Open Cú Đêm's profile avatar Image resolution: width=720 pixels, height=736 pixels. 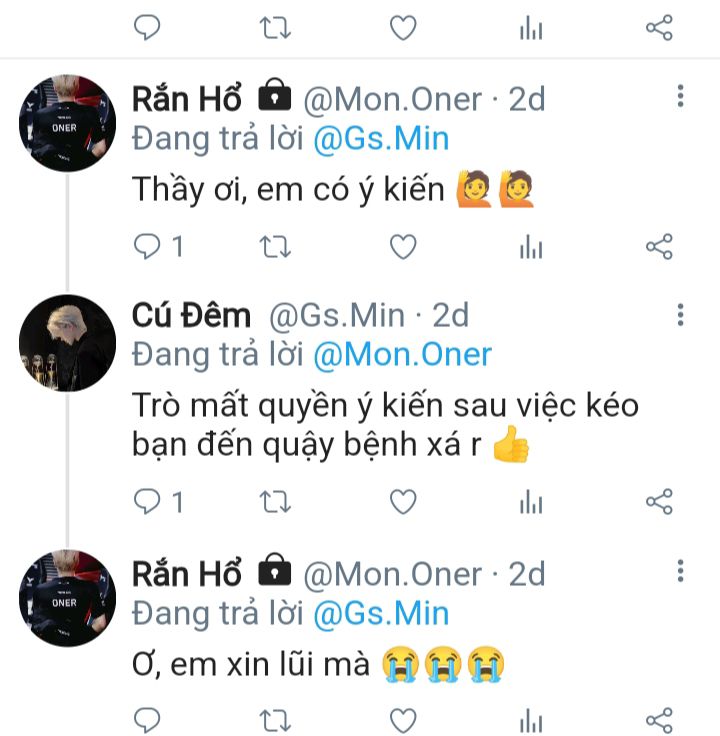67,343
